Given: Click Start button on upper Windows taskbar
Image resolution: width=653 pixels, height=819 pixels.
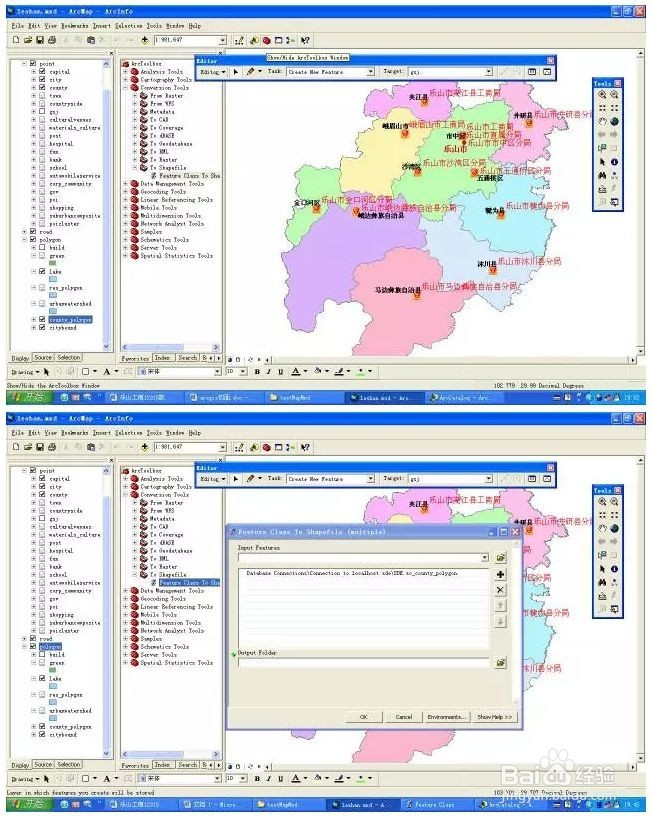Looking at the screenshot, I should tap(28, 397).
